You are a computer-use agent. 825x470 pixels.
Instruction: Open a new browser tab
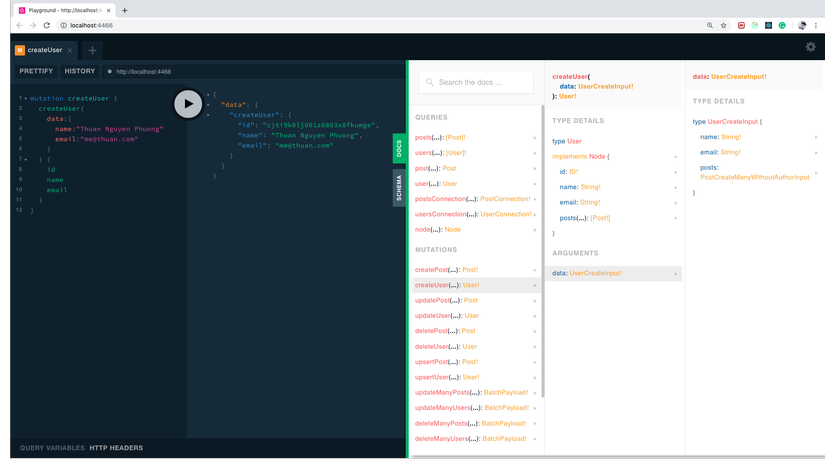pyautogui.click(x=124, y=10)
